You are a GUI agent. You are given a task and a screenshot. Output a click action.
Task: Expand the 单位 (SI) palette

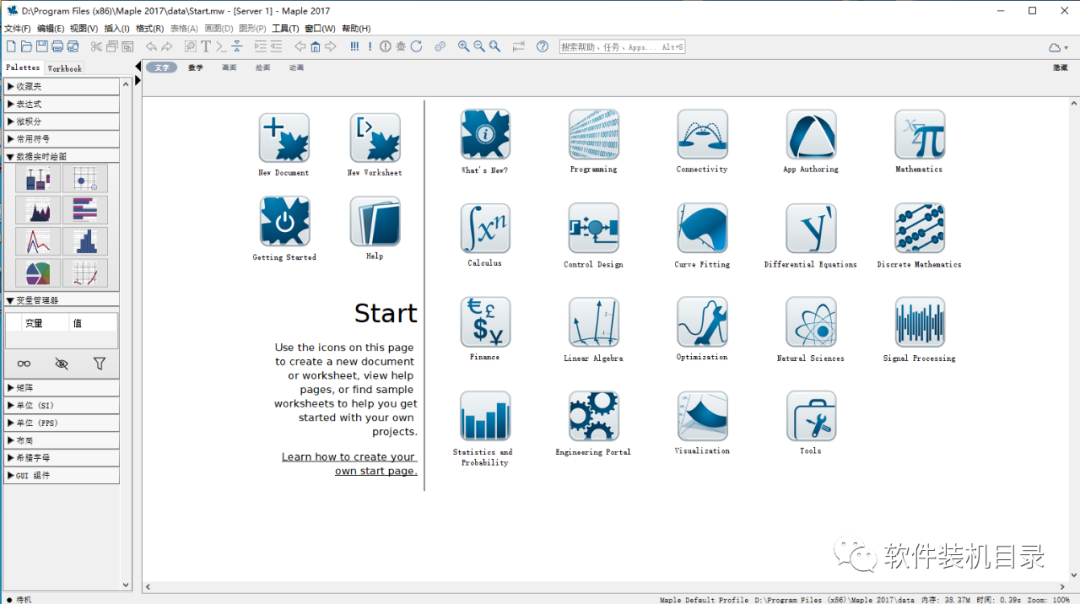(62, 406)
